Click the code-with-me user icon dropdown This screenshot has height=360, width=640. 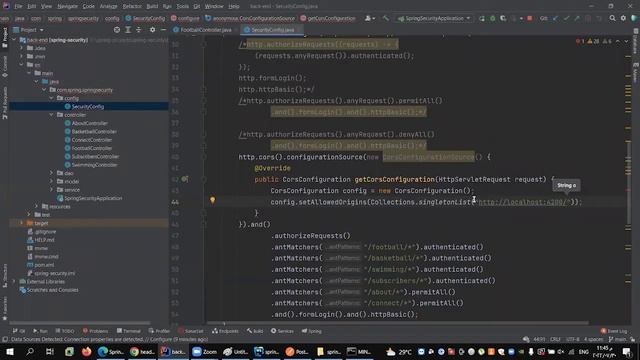point(370,18)
